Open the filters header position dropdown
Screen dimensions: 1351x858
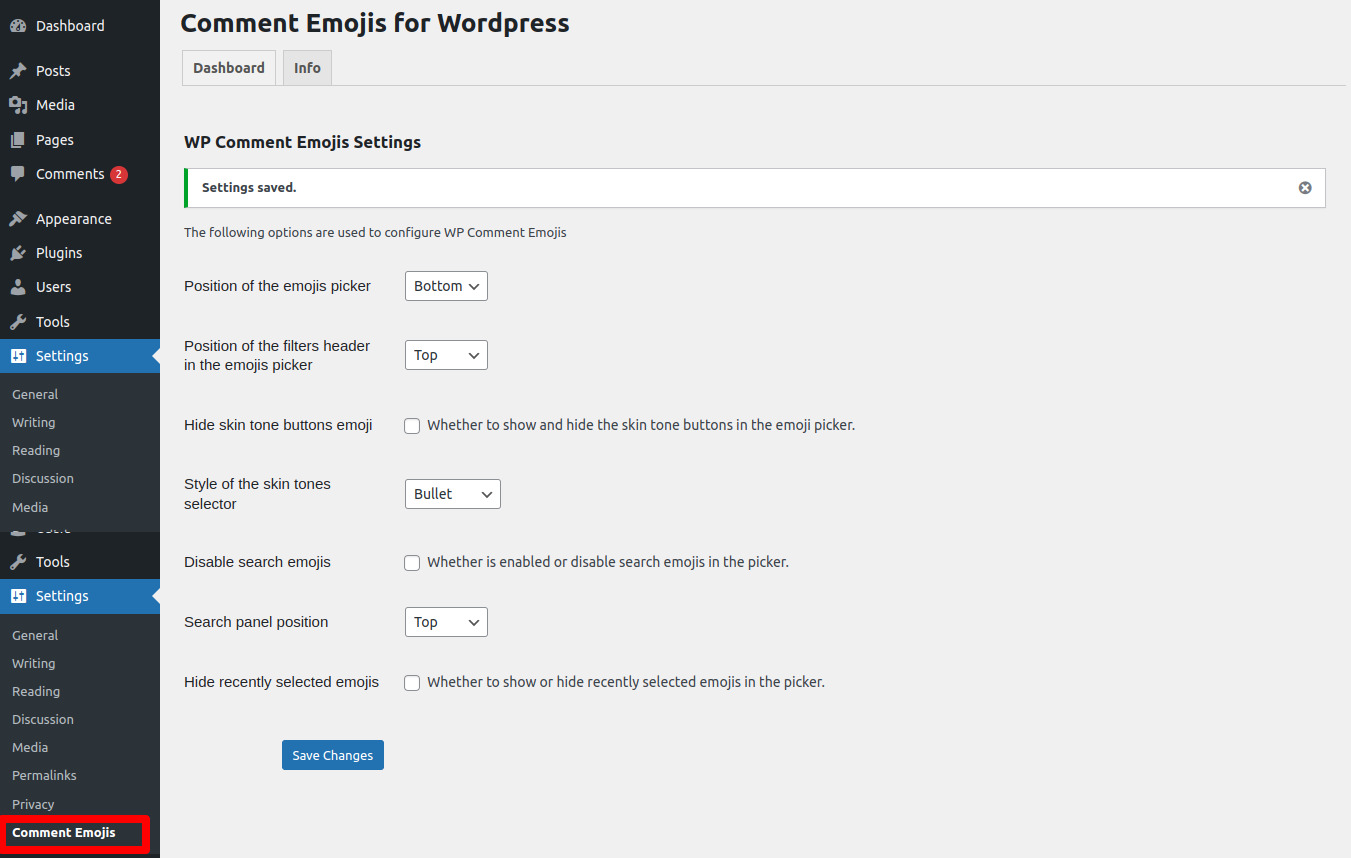coord(446,355)
